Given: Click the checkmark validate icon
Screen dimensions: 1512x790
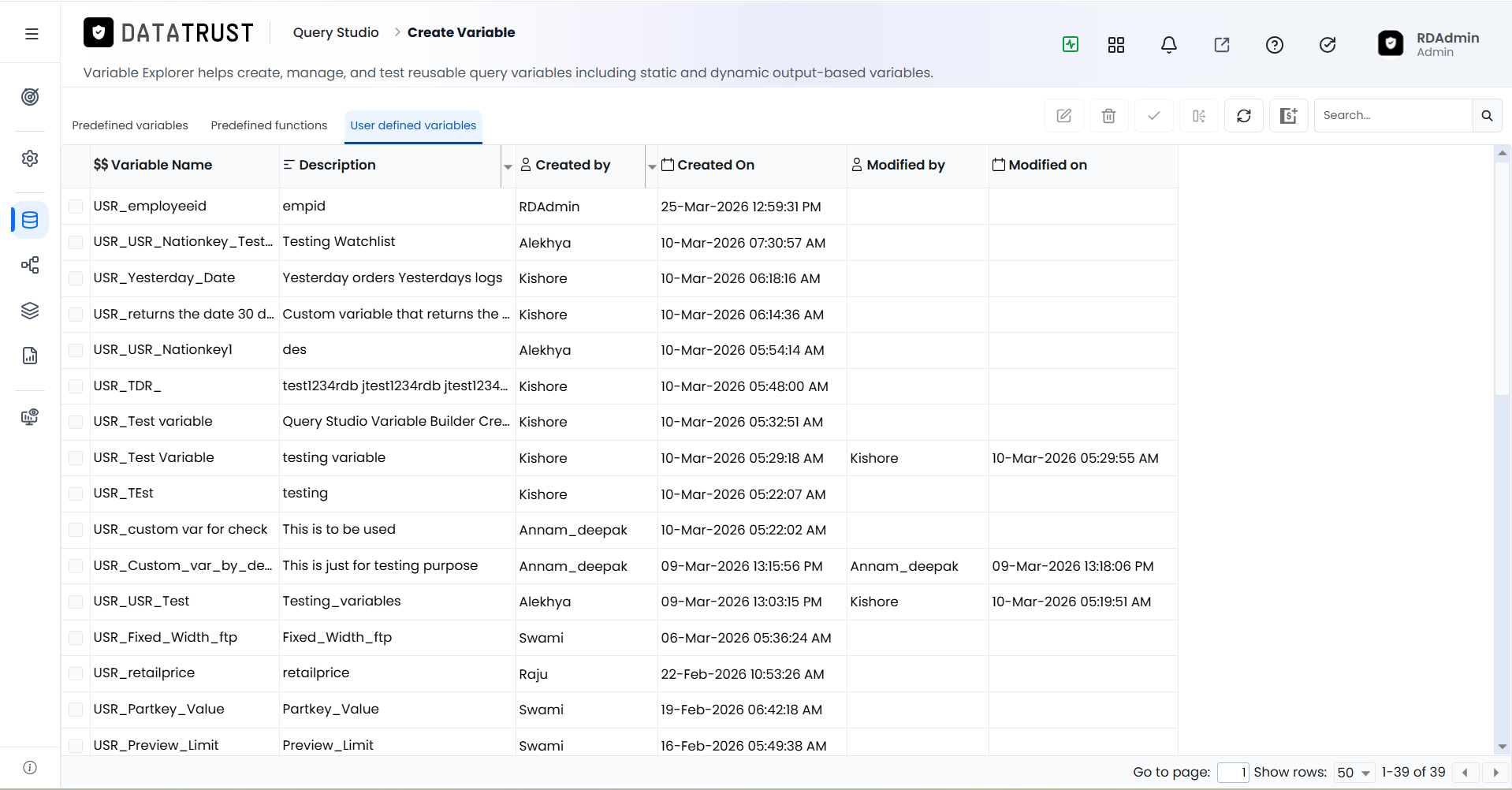Looking at the screenshot, I should point(1154,116).
